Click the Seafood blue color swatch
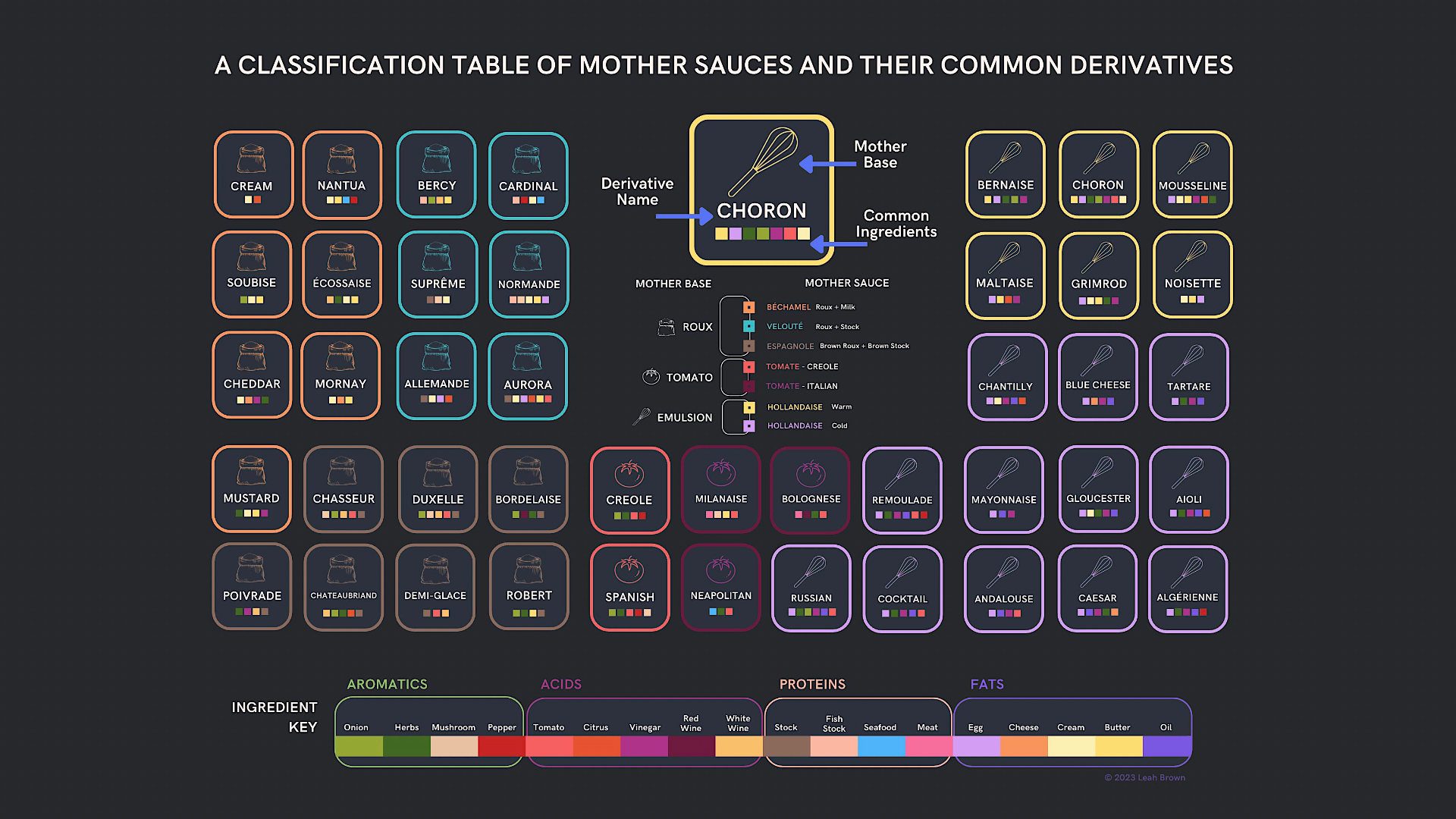1456x819 pixels. click(880, 746)
